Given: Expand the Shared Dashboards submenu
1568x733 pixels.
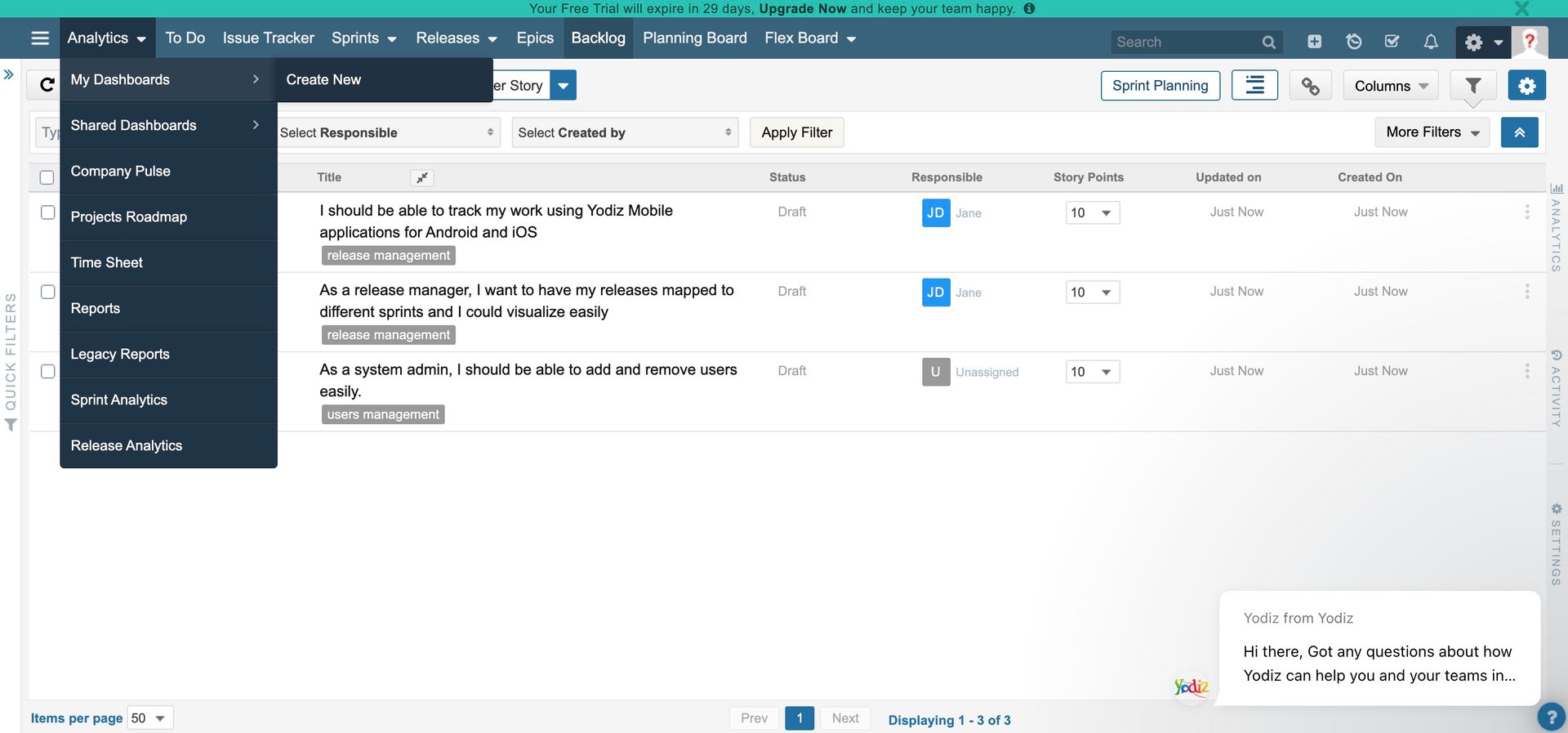Looking at the screenshot, I should coord(168,125).
